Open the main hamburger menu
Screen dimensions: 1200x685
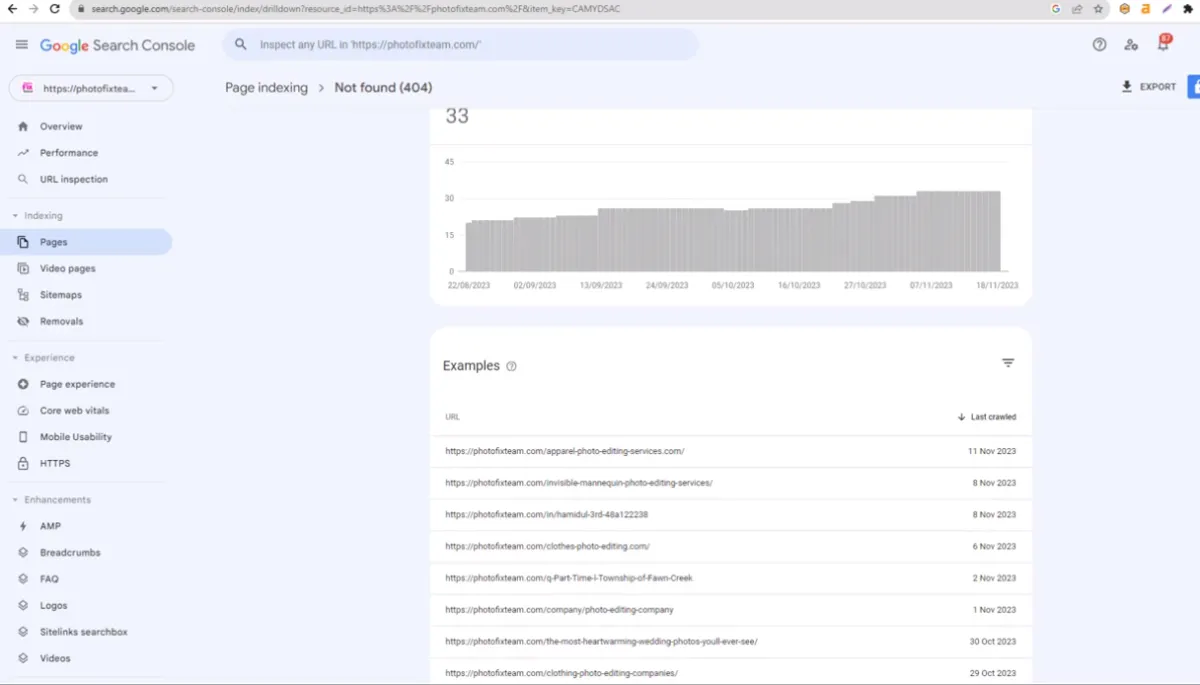tap(22, 45)
